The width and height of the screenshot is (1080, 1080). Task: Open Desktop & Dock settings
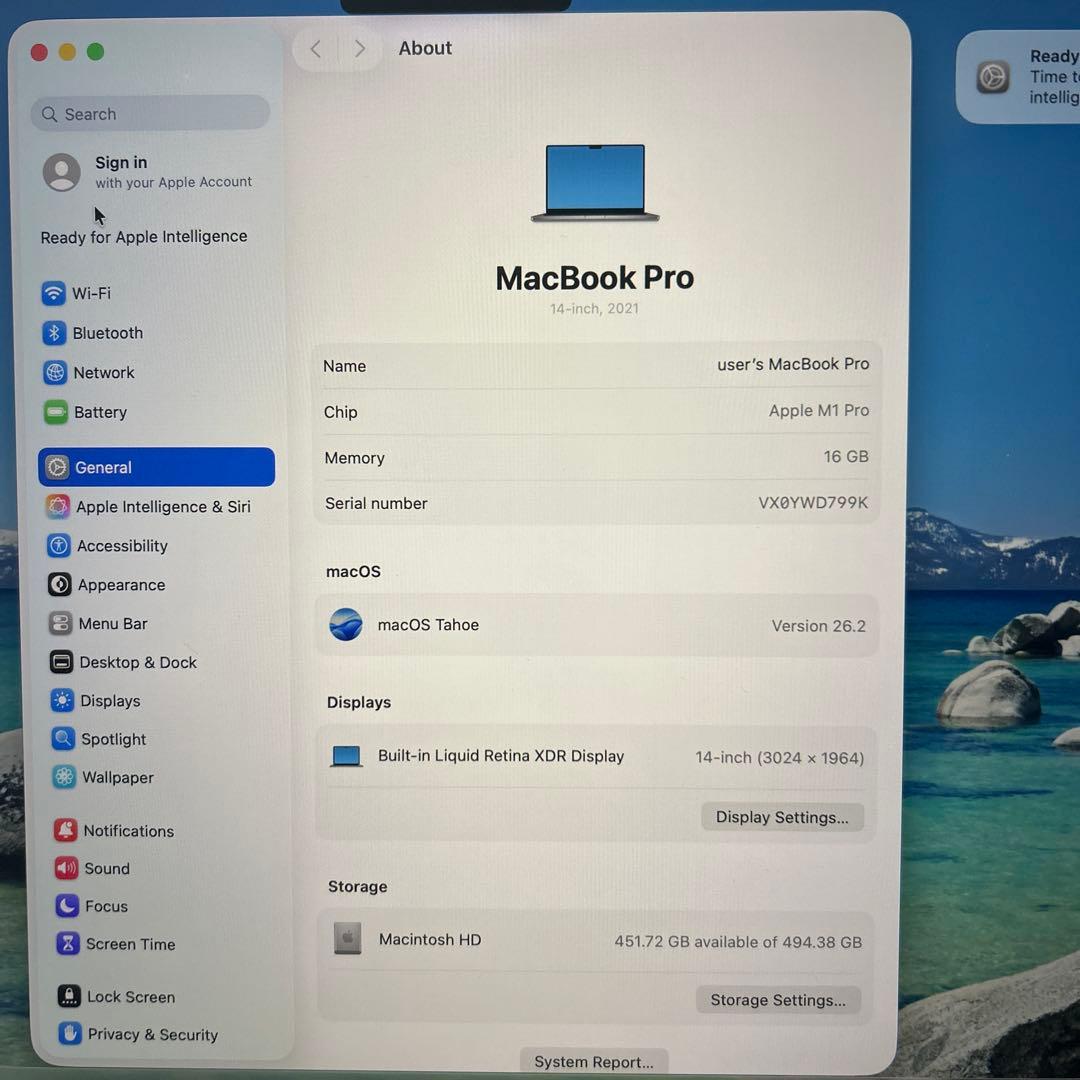138,662
